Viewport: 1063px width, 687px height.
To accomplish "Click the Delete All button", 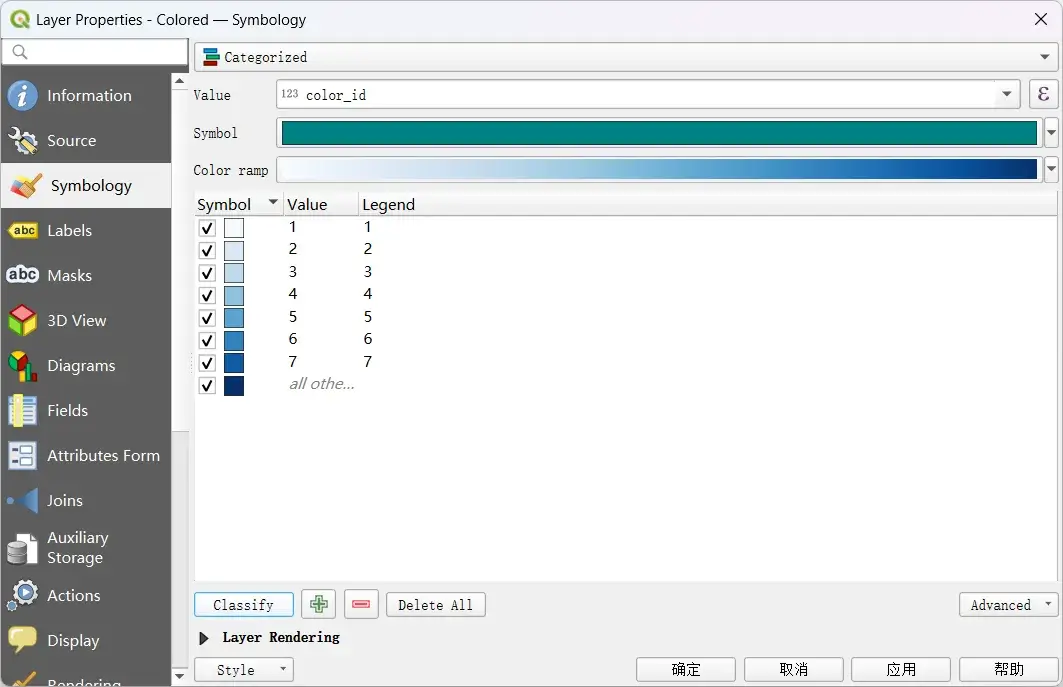I will (x=436, y=604).
